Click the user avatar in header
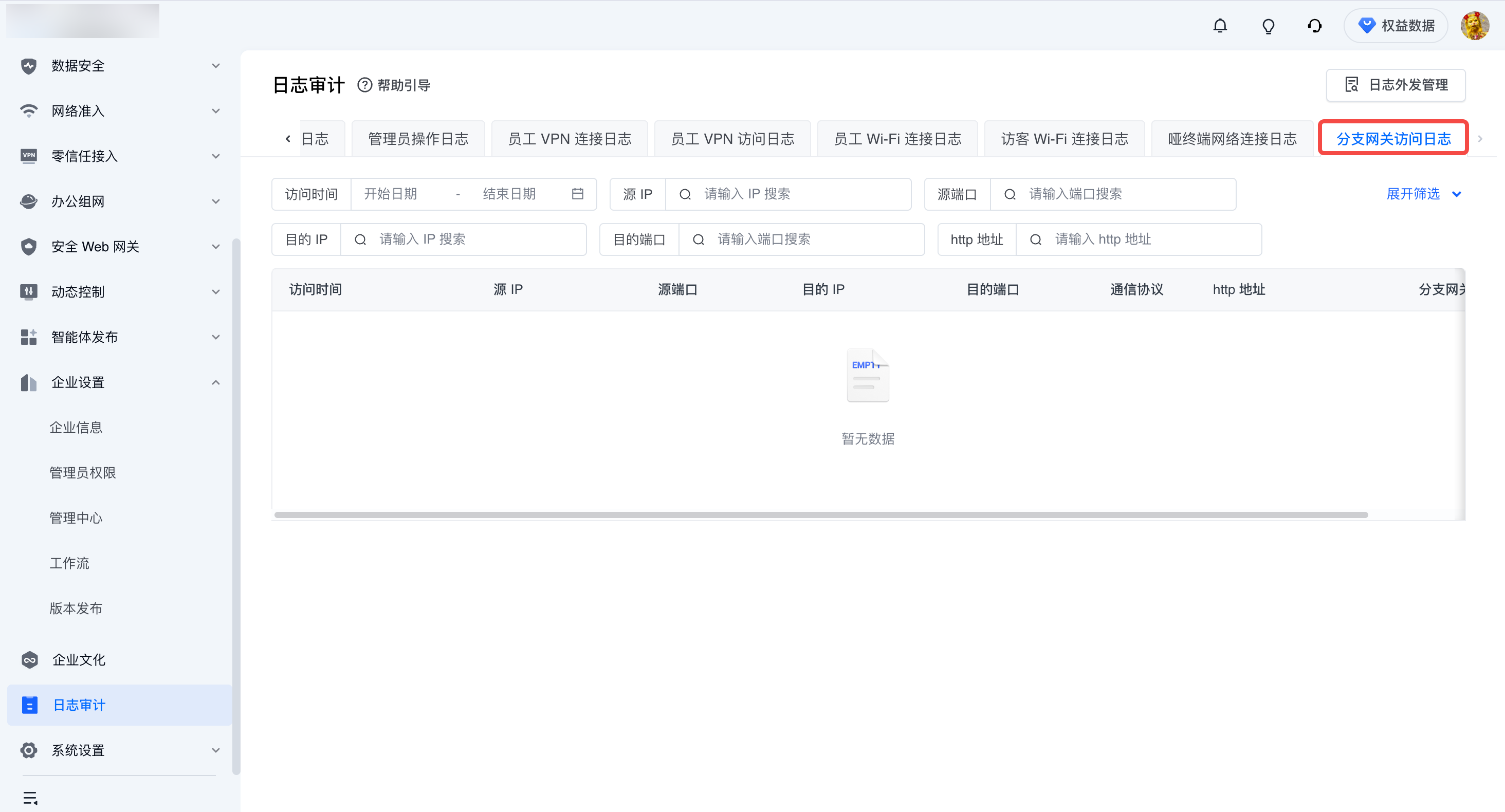 pos(1475,26)
